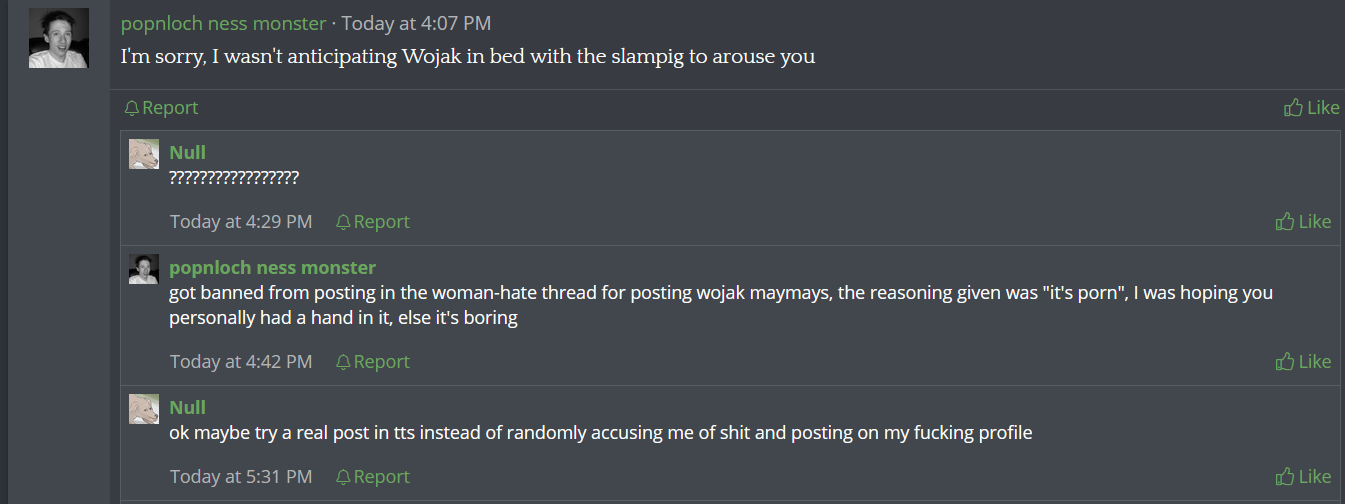Like Null's question marks comment
This screenshot has height=504, width=1345.
pos(1303,222)
